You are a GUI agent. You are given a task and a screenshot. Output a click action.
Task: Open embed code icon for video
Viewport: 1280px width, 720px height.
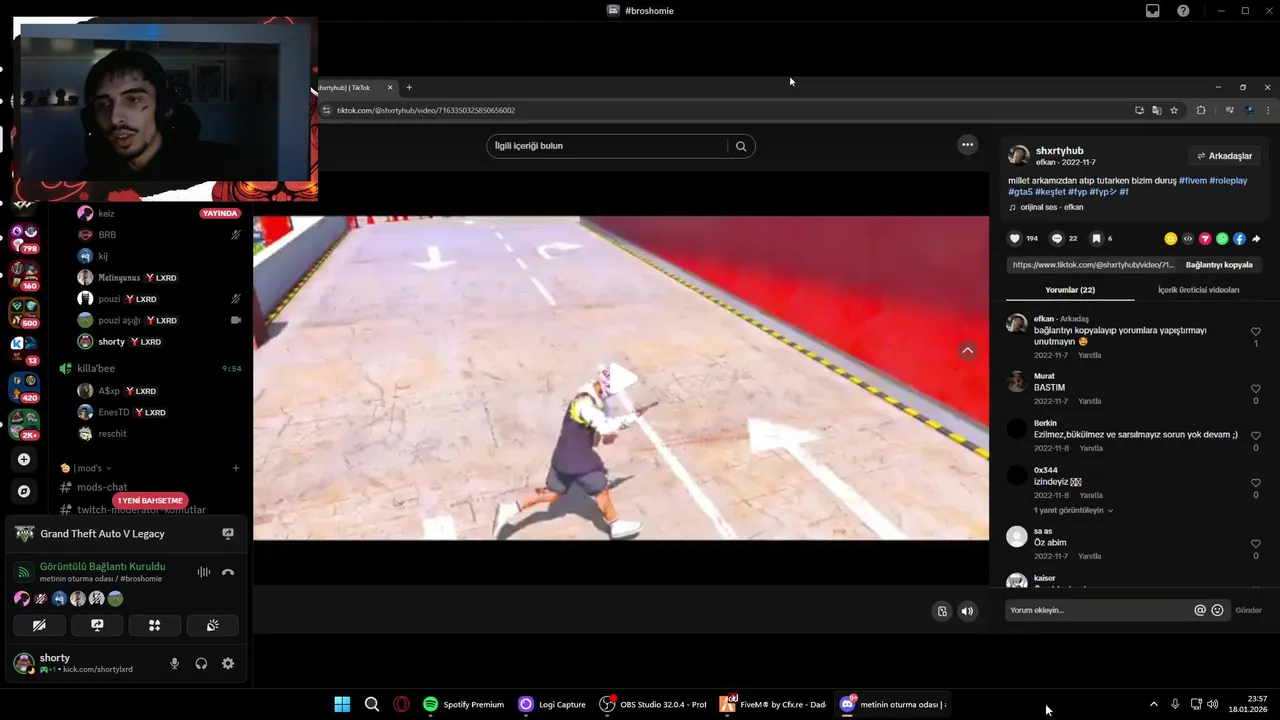pos(1188,239)
